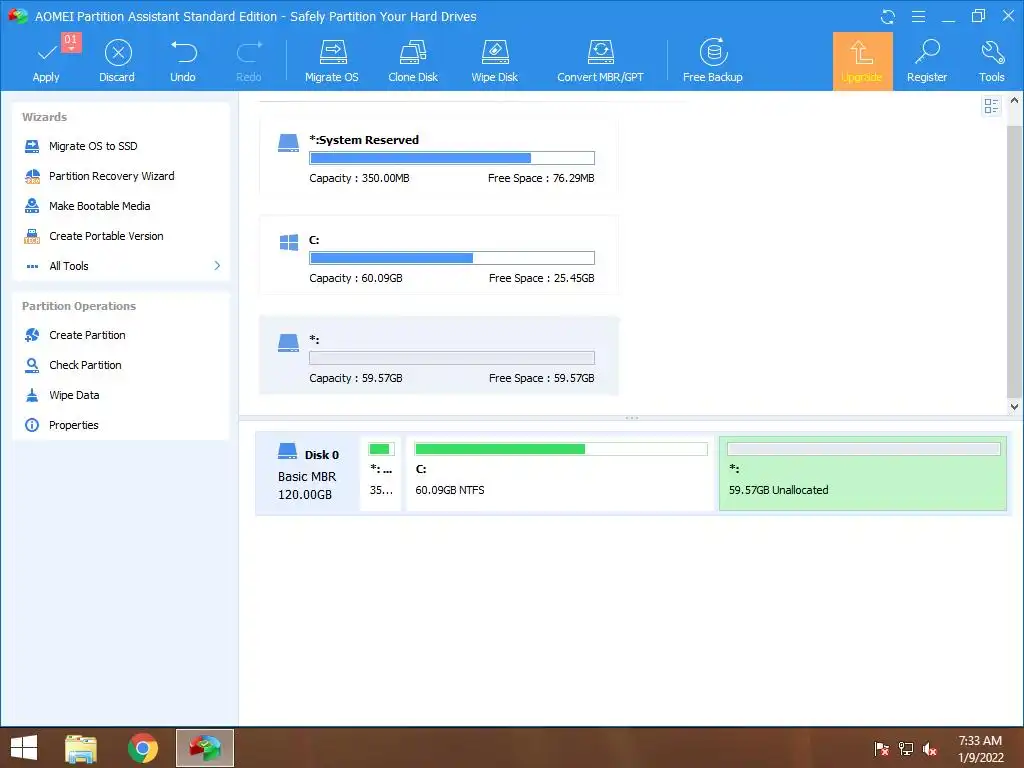Image resolution: width=1024 pixels, height=768 pixels.
Task: Undo the last operation
Action: pos(183,61)
